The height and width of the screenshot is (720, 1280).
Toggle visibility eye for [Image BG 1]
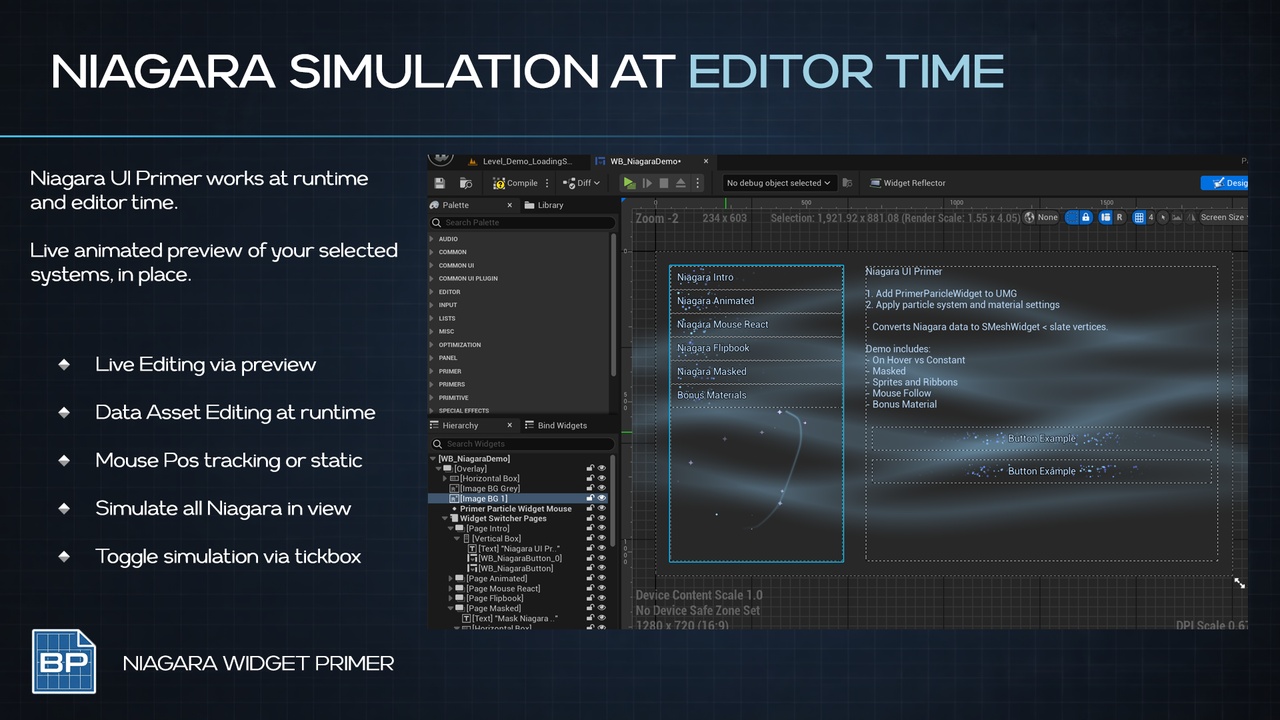coord(602,498)
